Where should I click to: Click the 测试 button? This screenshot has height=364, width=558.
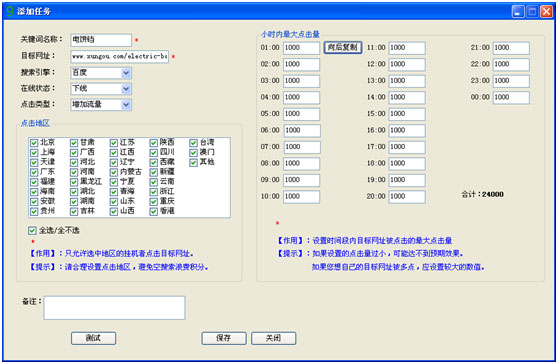[x=93, y=338]
